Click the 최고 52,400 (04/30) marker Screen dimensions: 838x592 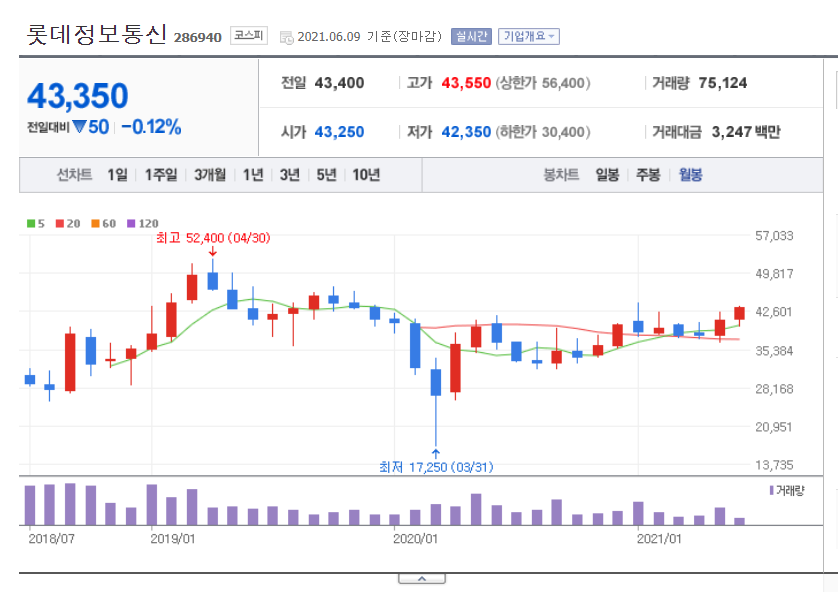point(213,238)
